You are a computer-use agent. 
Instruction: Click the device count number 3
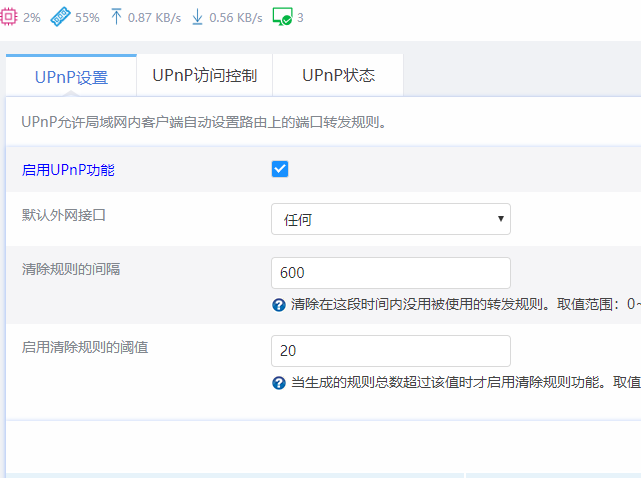coord(301,18)
